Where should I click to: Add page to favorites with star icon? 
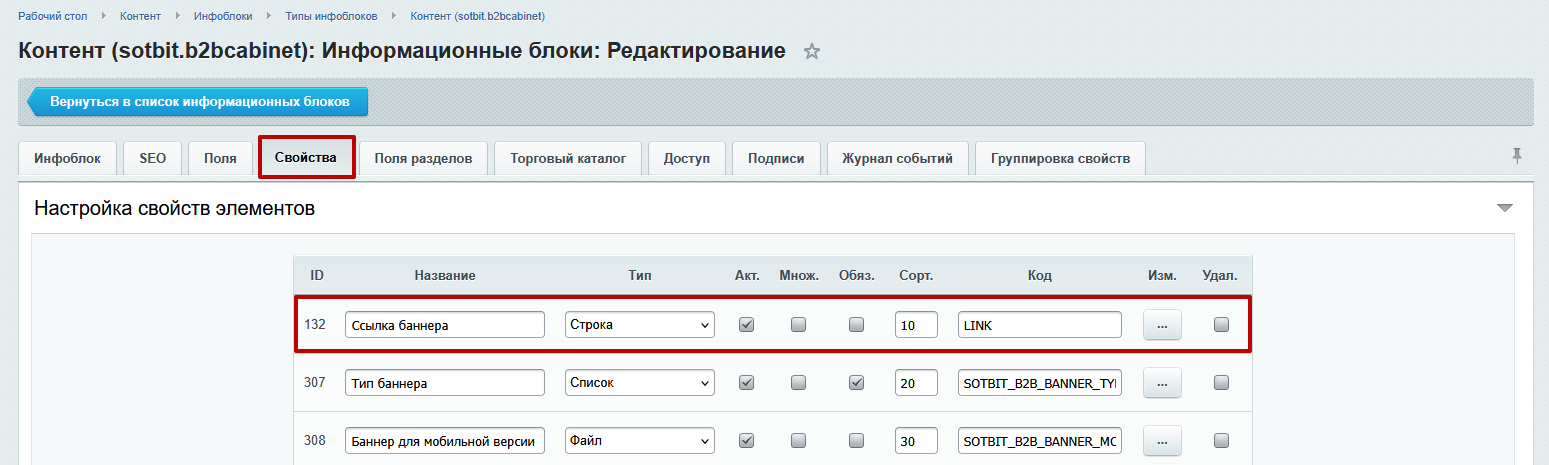click(x=812, y=52)
